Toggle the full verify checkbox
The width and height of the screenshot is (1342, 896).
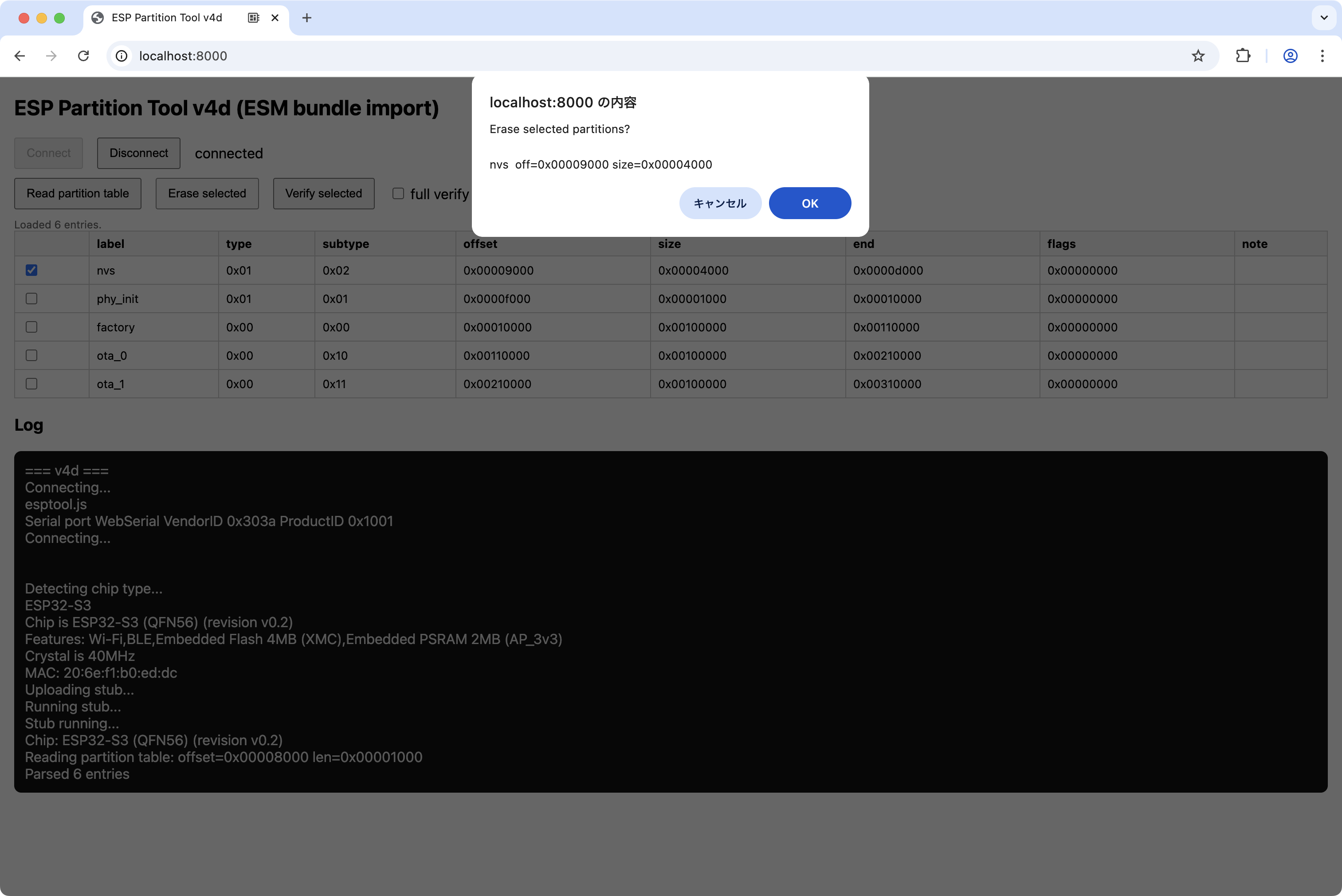pyautogui.click(x=398, y=194)
